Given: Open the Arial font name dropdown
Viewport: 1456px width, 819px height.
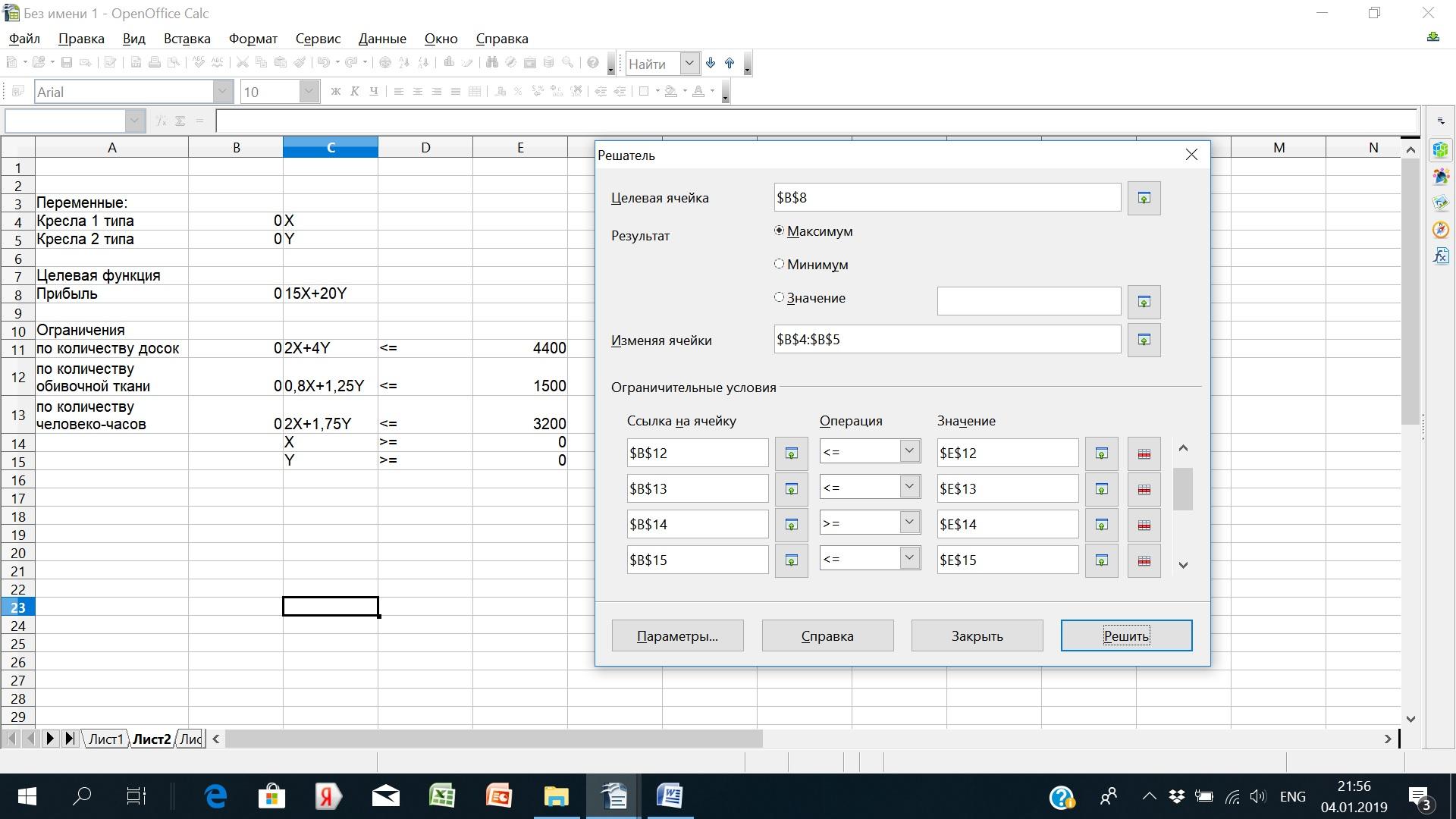Looking at the screenshot, I should tap(222, 92).
